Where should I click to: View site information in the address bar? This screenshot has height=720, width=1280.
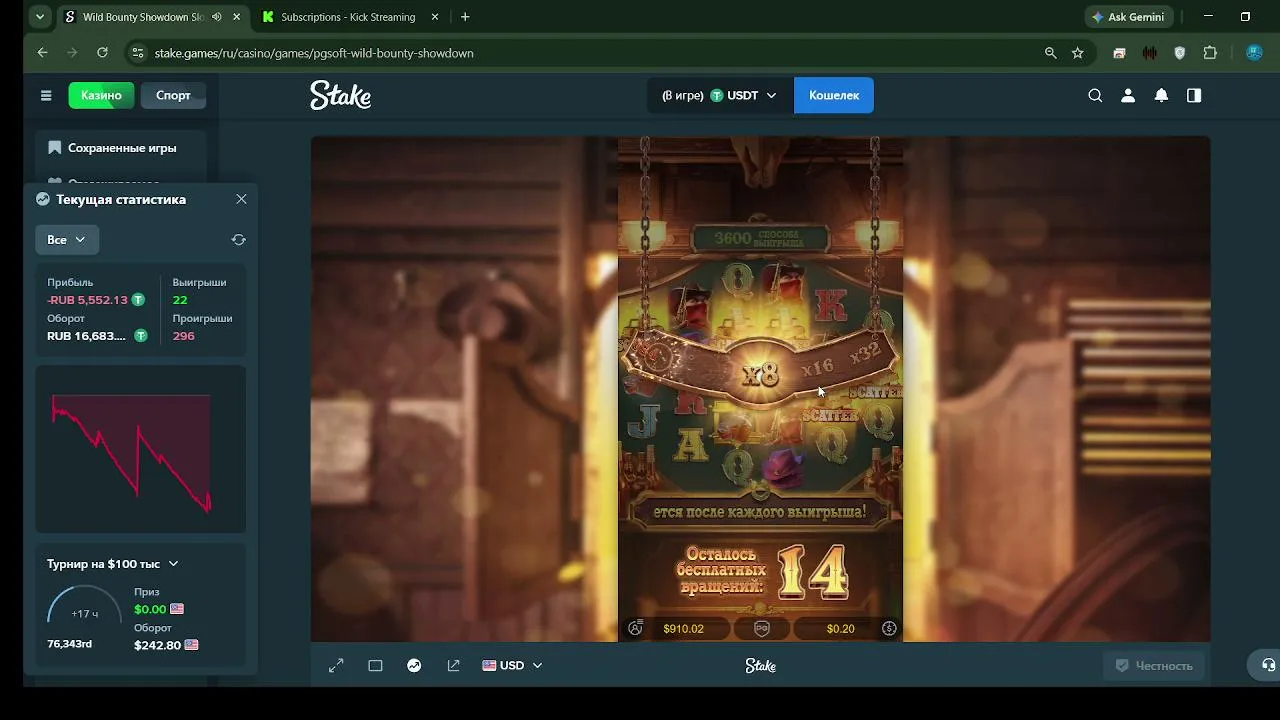[138, 53]
